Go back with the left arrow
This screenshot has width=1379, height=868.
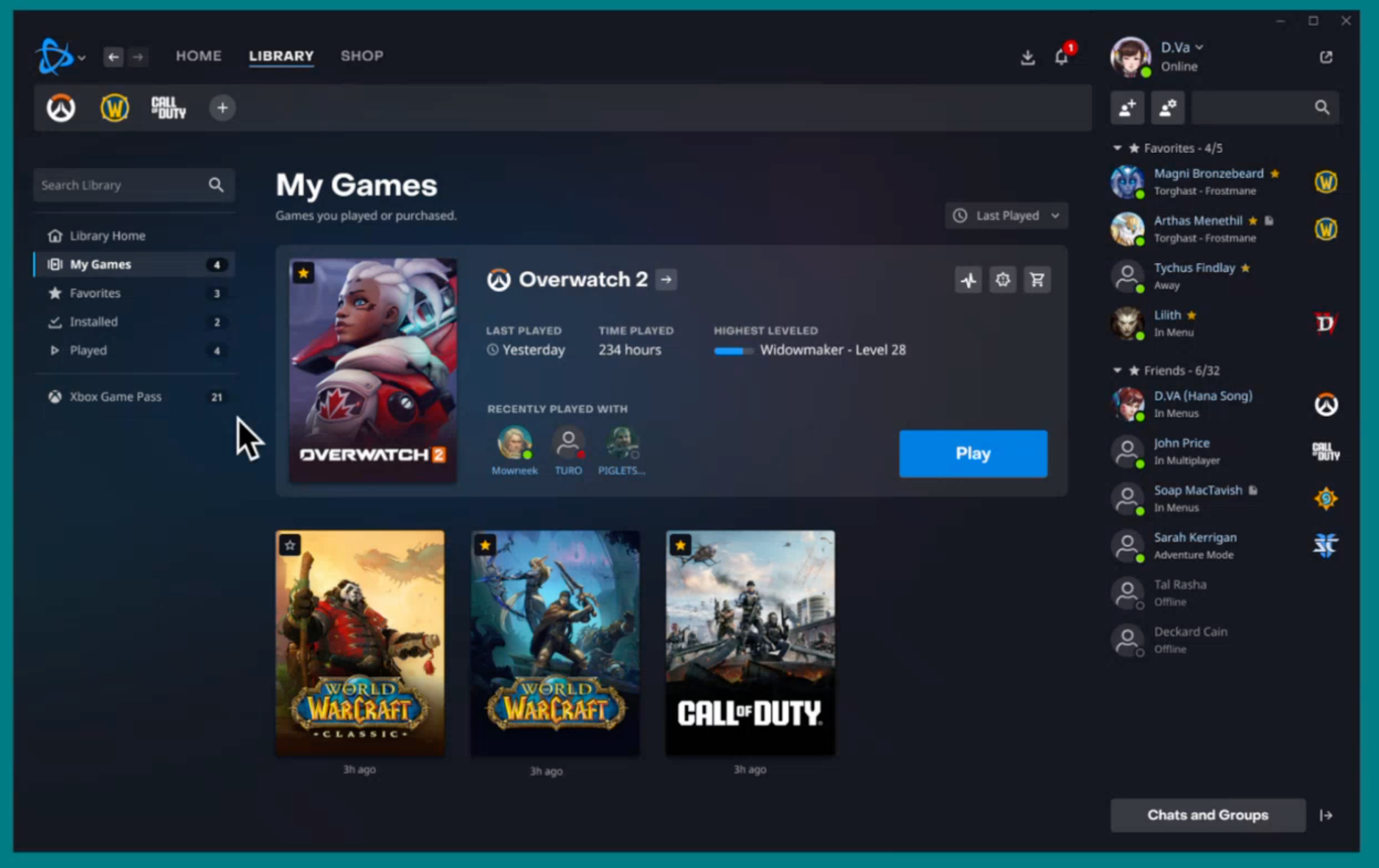point(113,57)
